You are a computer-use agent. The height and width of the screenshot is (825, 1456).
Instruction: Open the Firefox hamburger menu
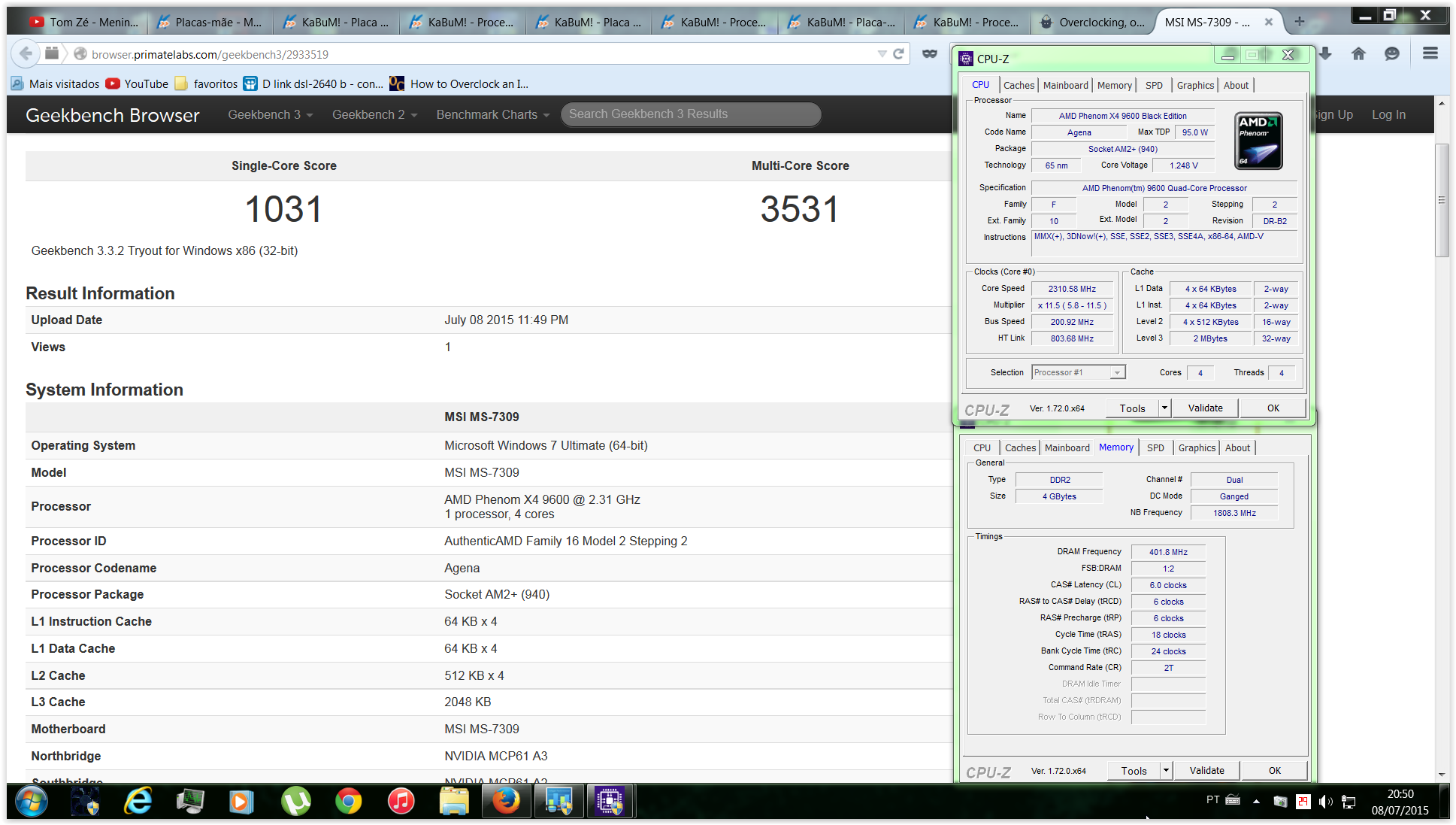coord(1430,53)
